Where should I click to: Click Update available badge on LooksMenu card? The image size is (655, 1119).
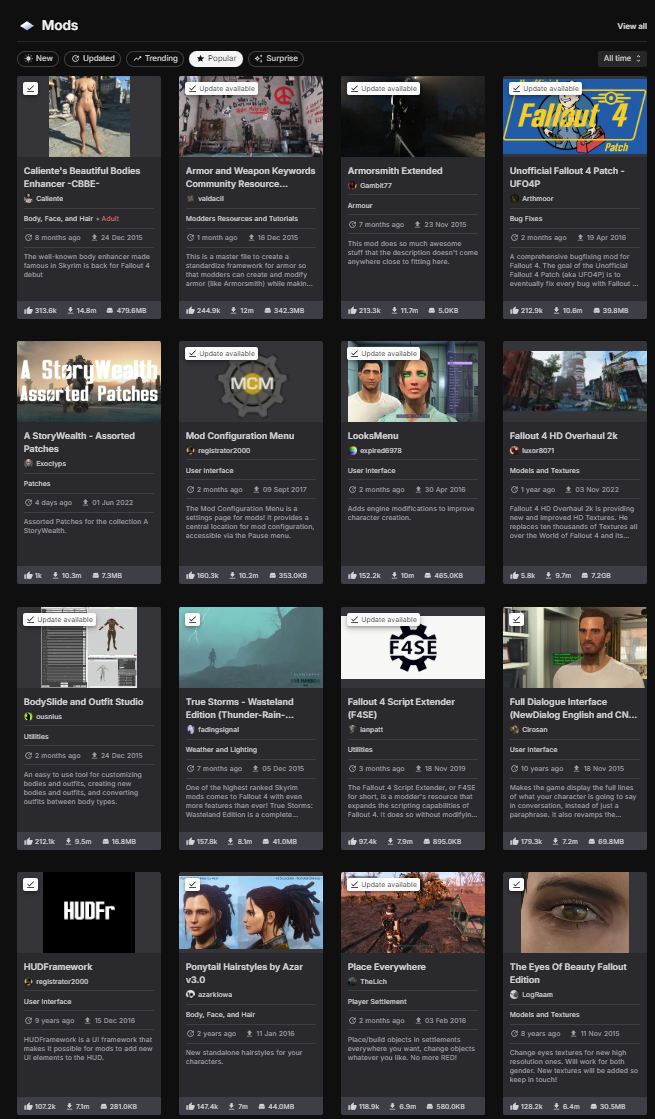point(383,353)
